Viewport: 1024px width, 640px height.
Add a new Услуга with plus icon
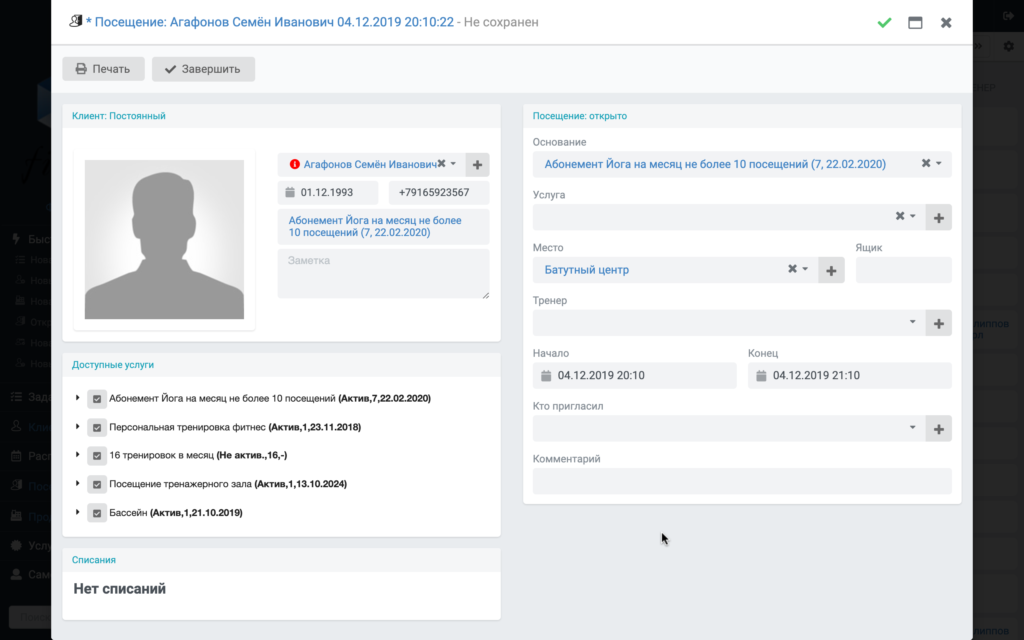(x=938, y=217)
